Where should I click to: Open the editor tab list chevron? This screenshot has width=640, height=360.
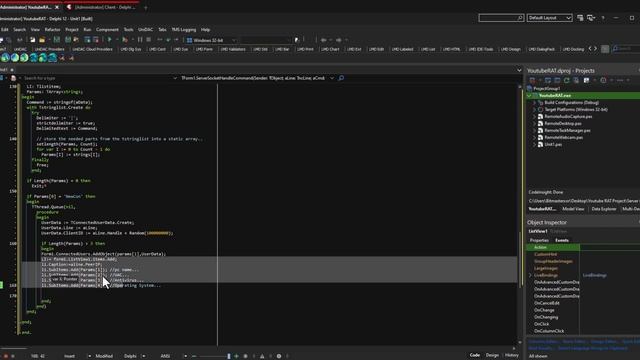tap(519, 70)
